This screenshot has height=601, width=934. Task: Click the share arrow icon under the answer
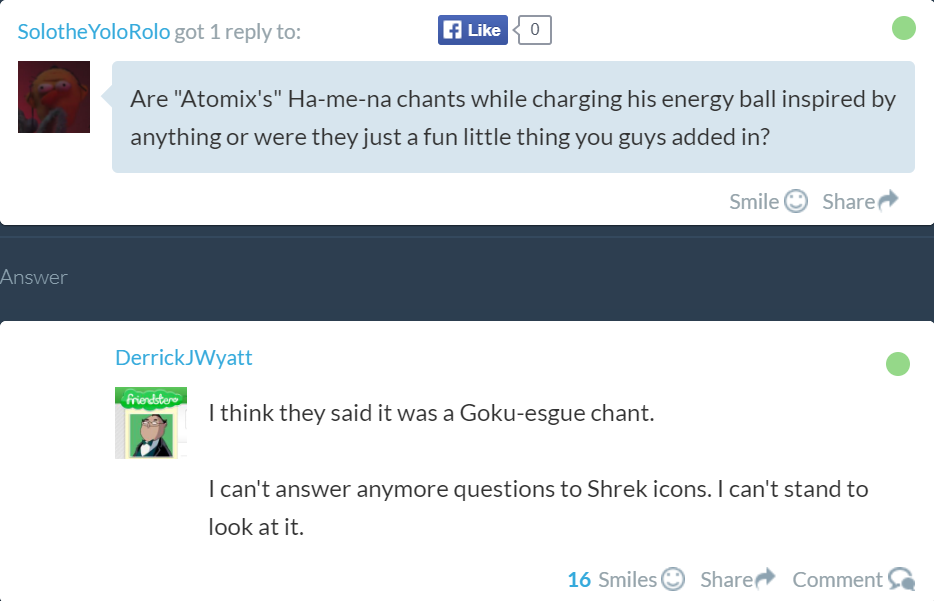(766, 579)
